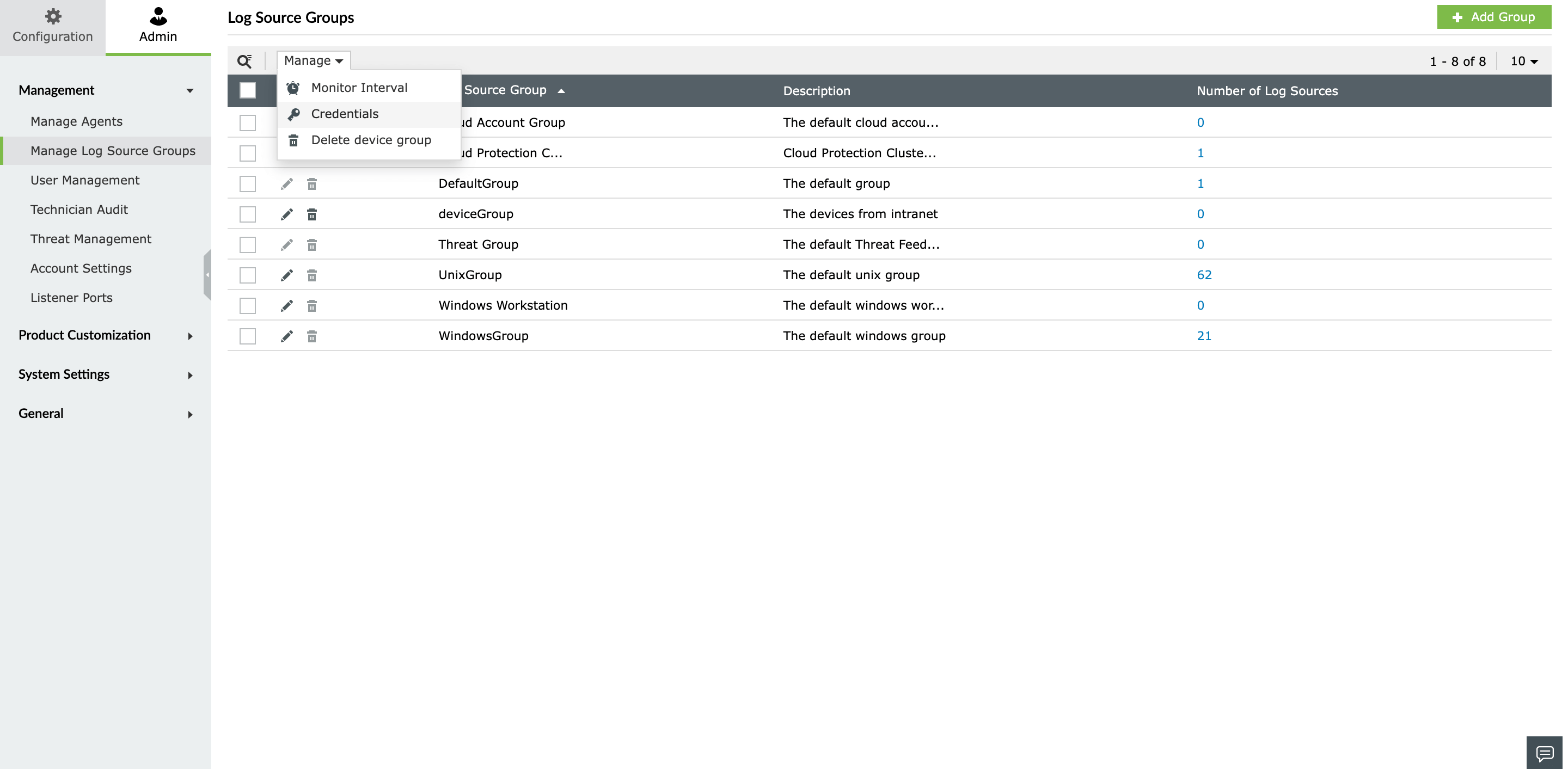Expand the General sidebar section

106,414
